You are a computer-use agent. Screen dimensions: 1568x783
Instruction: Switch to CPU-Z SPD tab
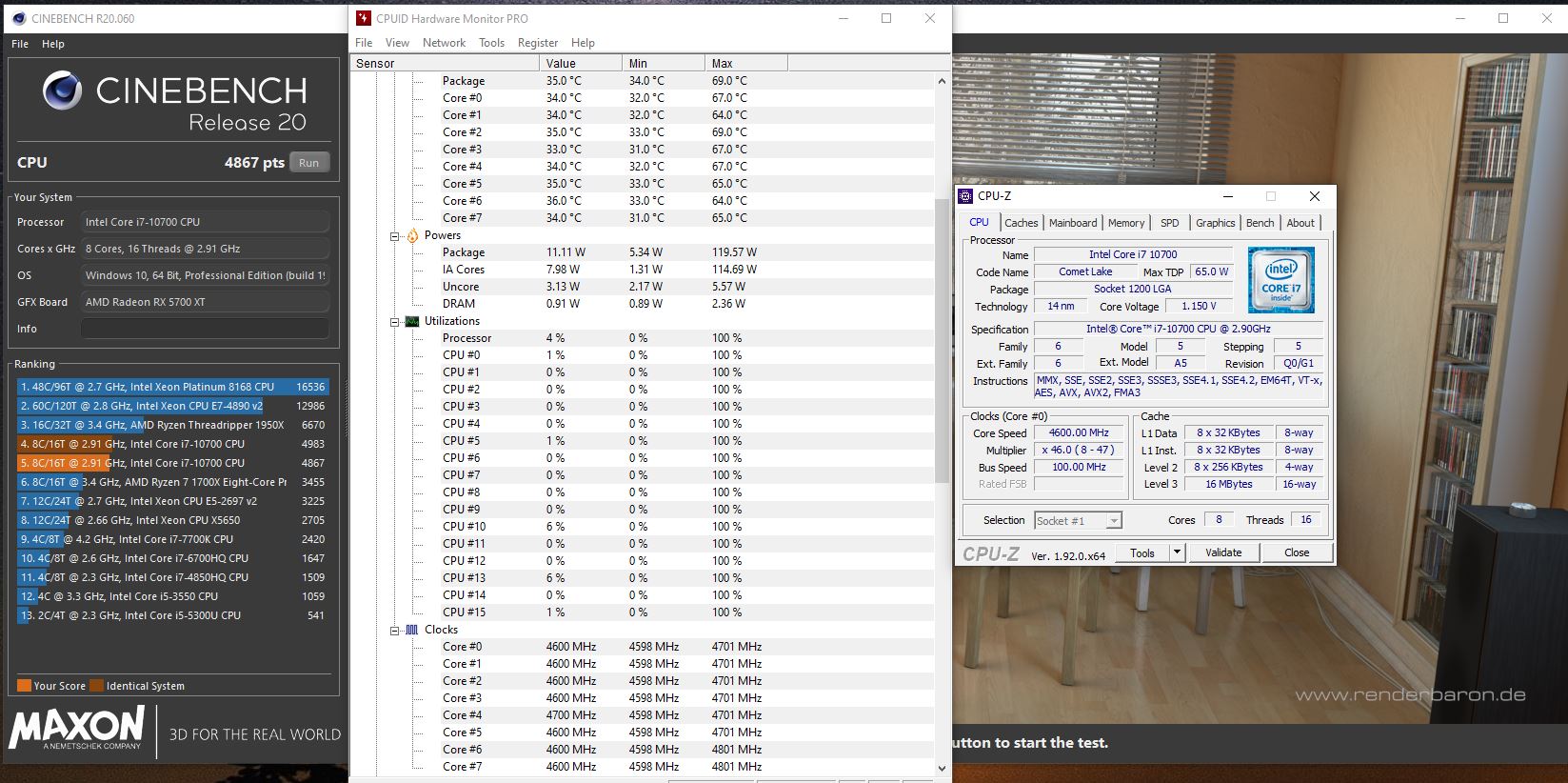1169,223
